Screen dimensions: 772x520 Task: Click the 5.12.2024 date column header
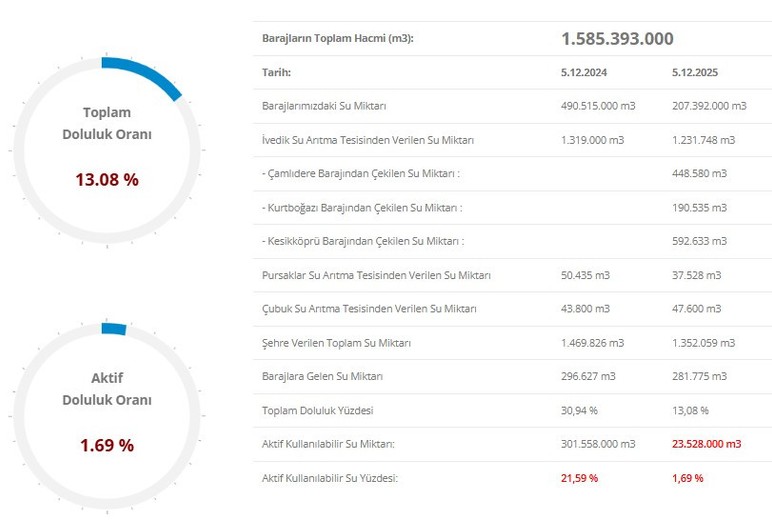point(584,73)
